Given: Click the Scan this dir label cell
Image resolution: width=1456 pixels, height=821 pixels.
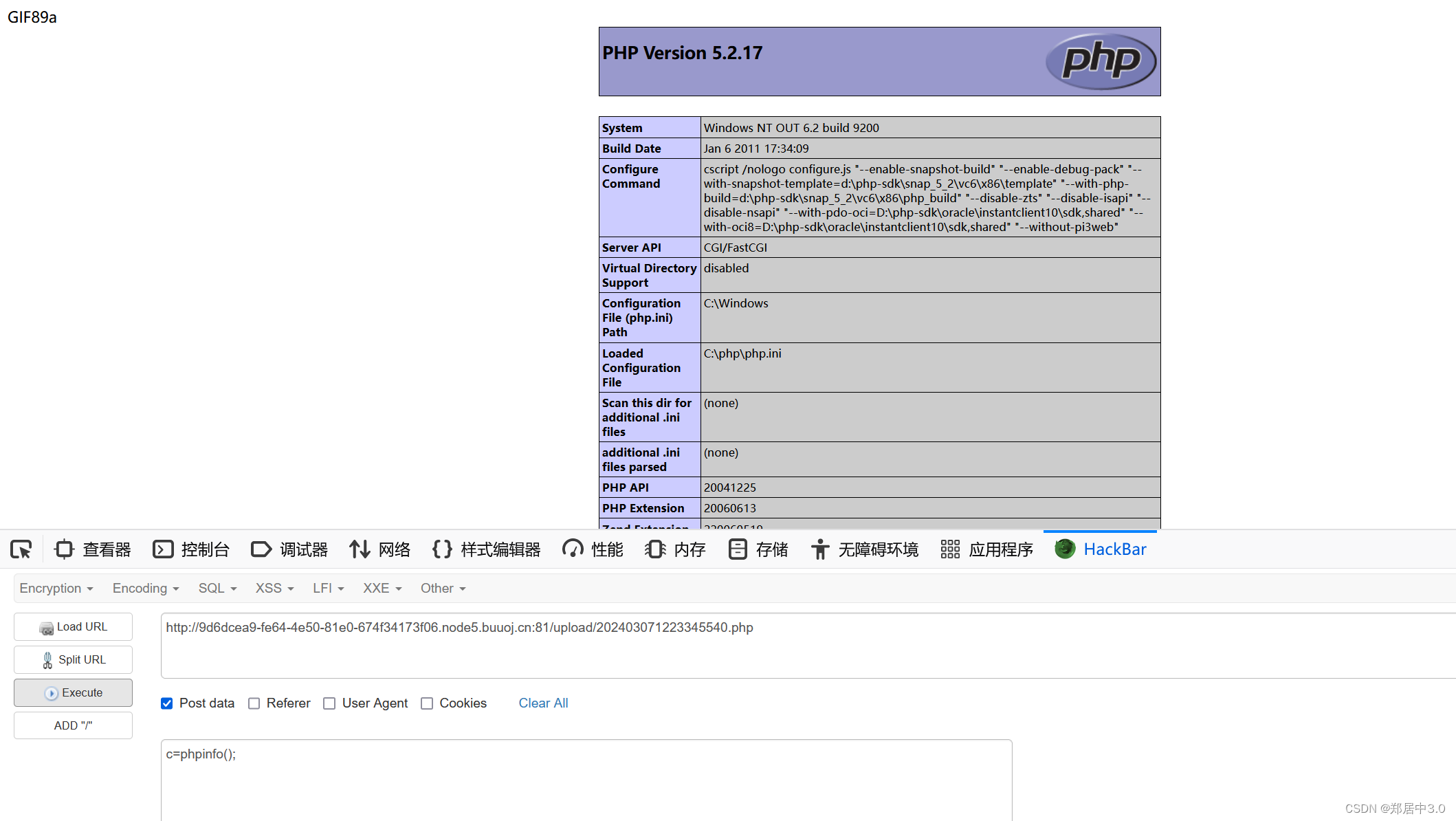Looking at the screenshot, I should click(650, 417).
